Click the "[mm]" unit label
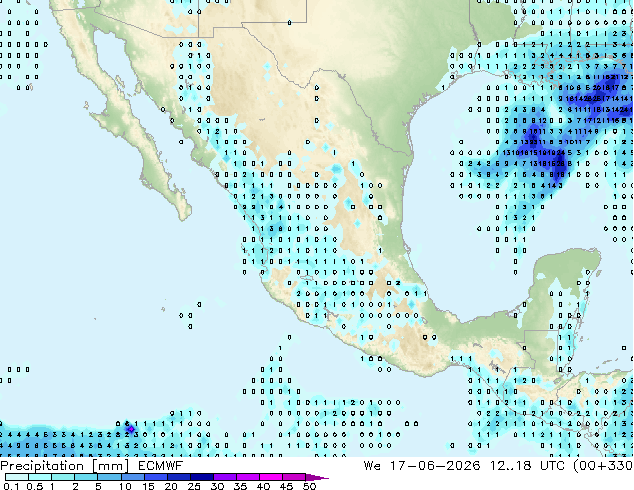634x490 pixels. pos(111,466)
